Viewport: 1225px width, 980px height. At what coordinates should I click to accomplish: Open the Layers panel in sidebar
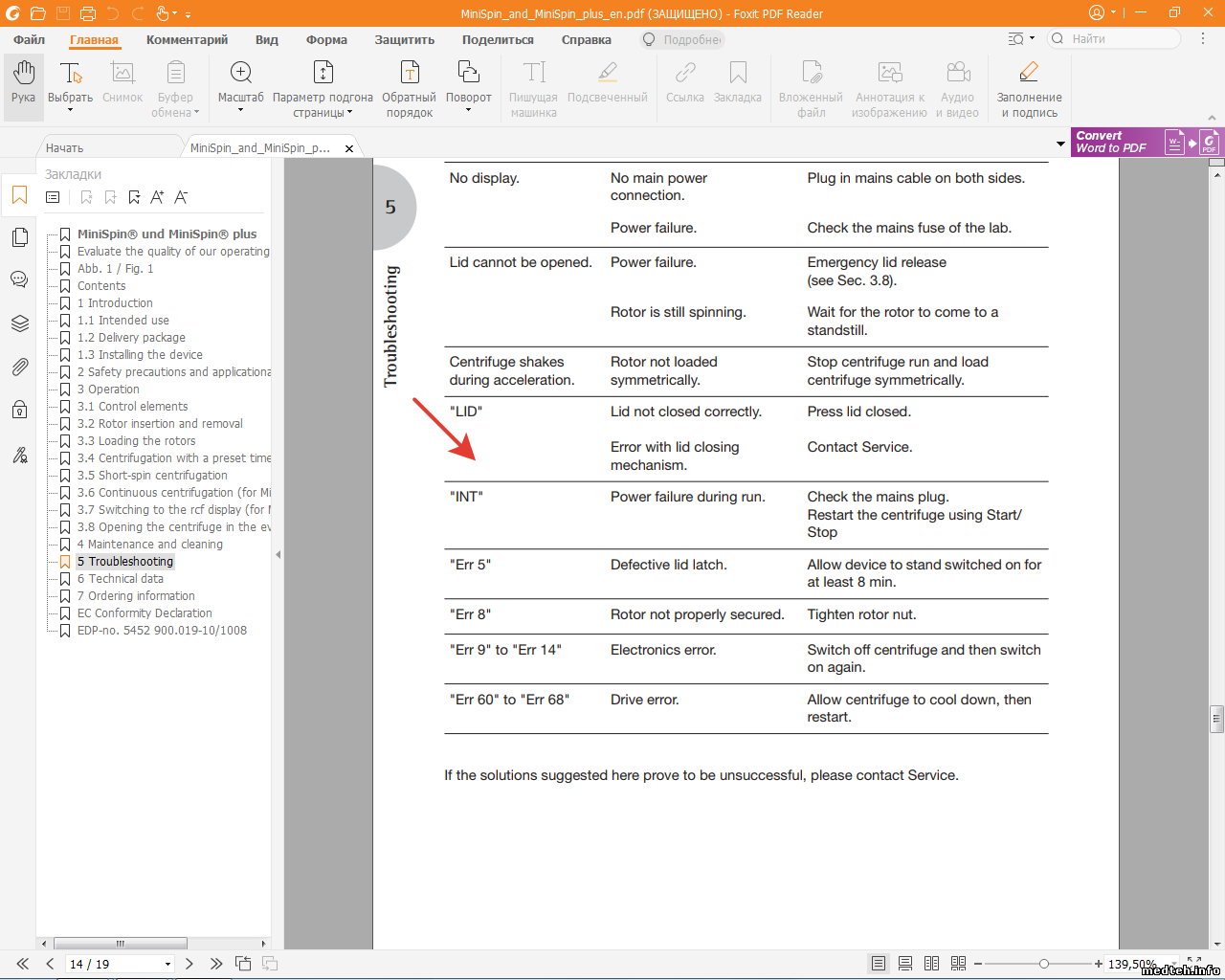[x=19, y=323]
